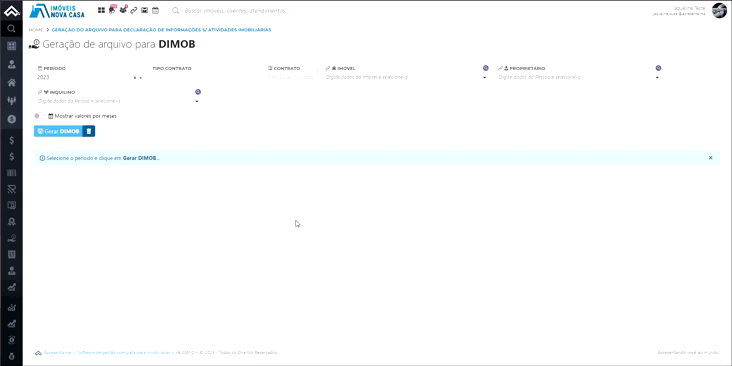Expand the Inquilino dropdown arrow
Image resolution: width=732 pixels, height=366 pixels.
197,101
